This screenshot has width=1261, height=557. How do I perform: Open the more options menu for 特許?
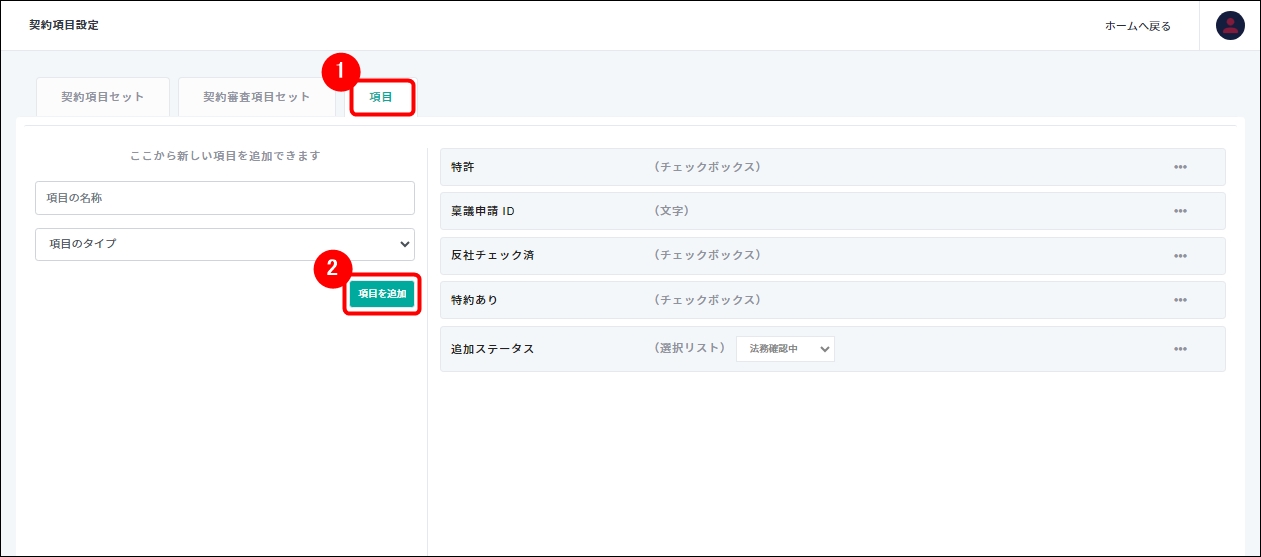point(1180,167)
